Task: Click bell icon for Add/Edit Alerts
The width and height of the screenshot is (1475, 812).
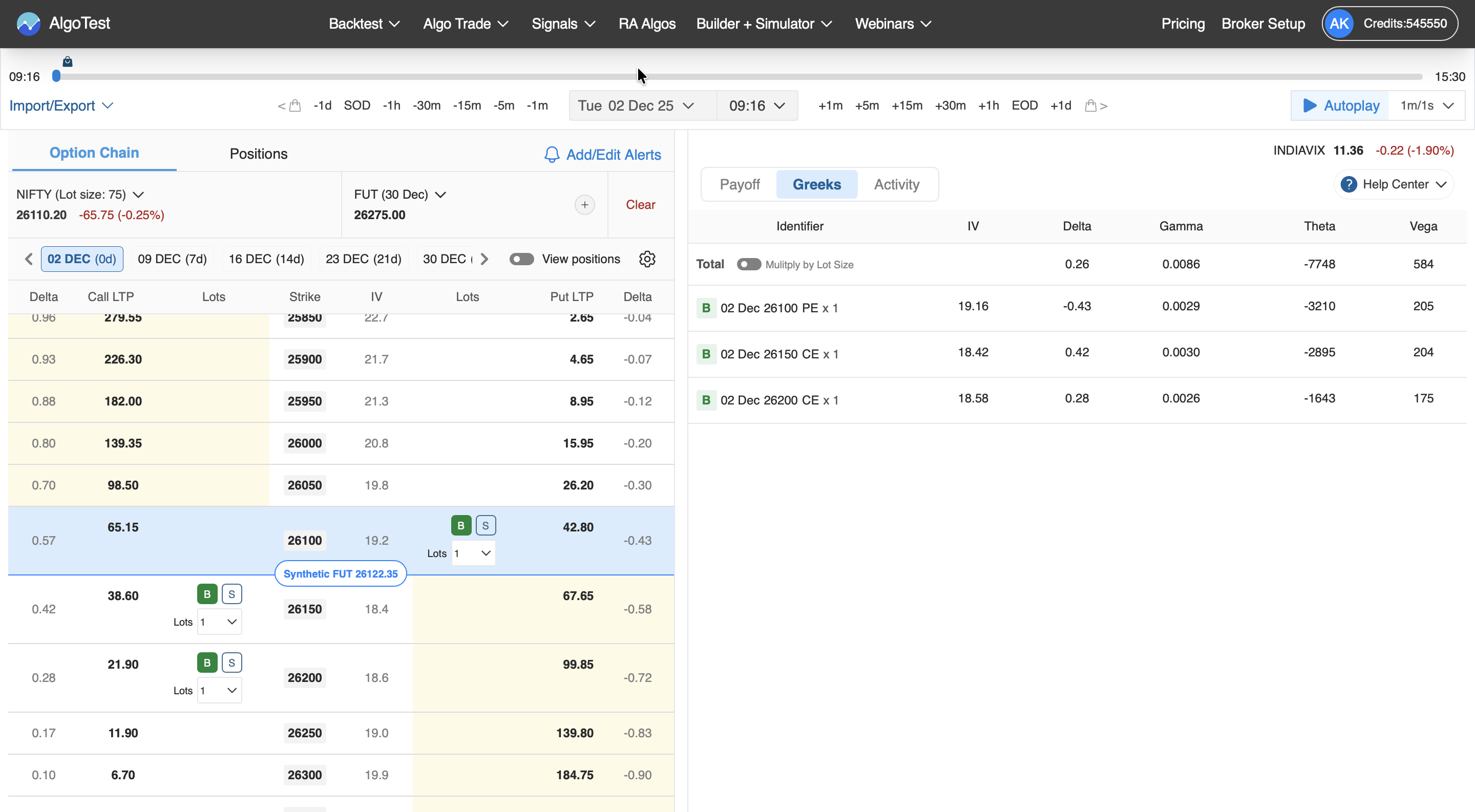Action: coord(552,155)
